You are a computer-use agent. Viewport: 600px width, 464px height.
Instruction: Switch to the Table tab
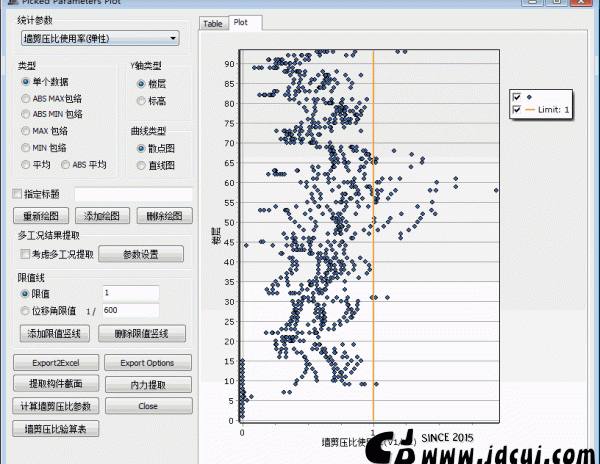tap(212, 23)
